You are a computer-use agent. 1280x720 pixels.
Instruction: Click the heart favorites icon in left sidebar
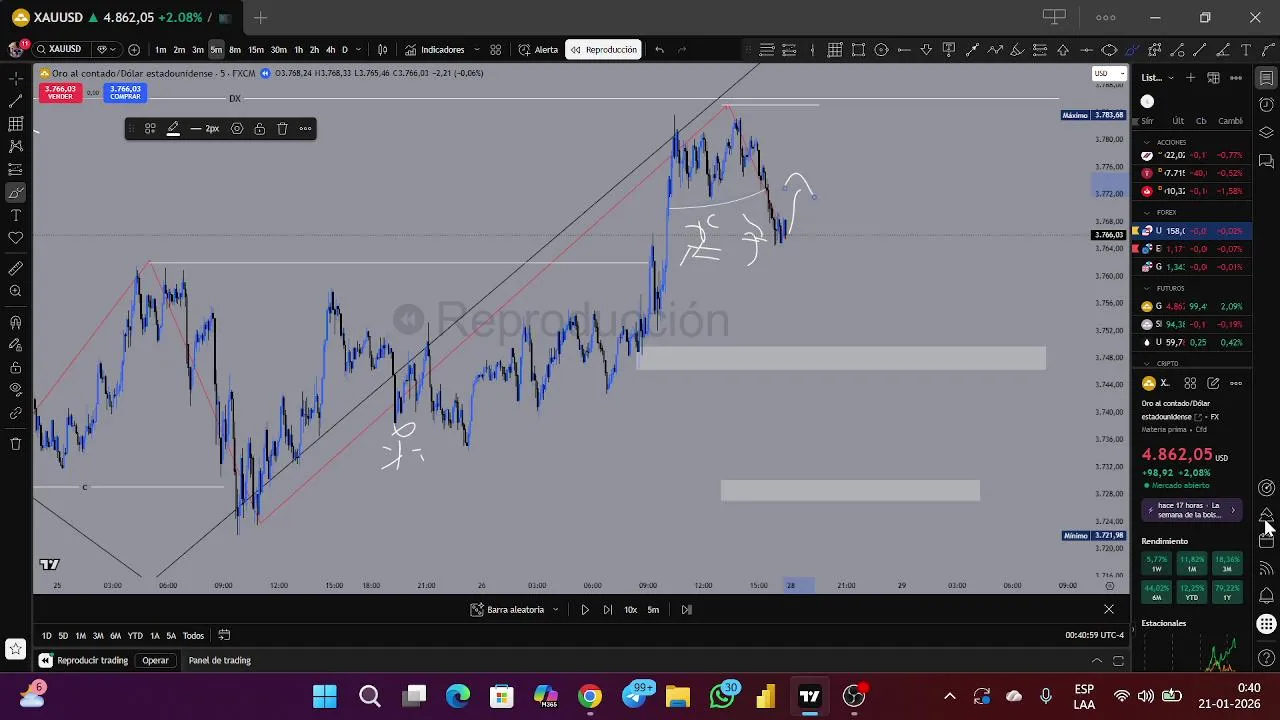pos(15,238)
